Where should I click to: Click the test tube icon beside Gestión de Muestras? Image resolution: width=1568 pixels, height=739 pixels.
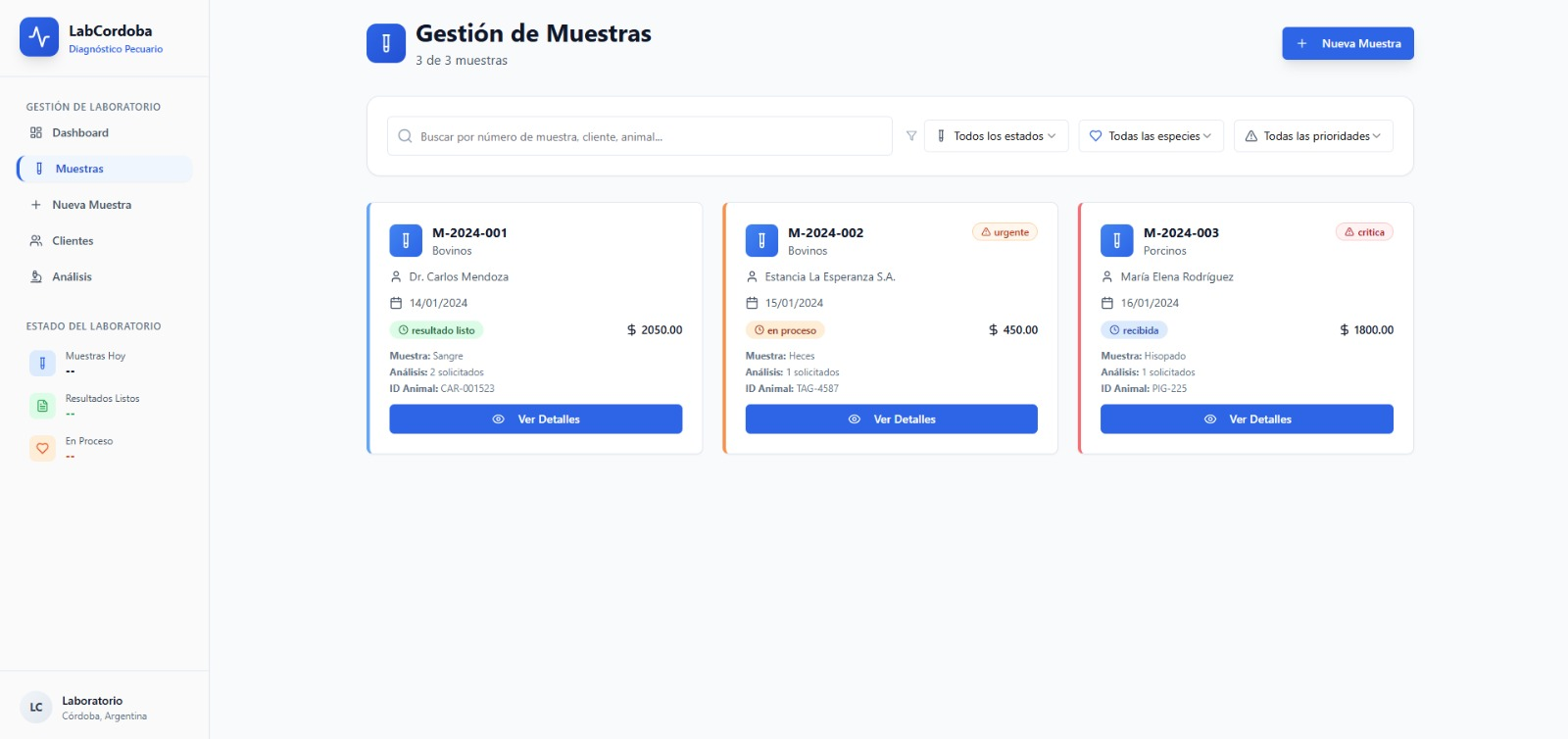click(386, 43)
